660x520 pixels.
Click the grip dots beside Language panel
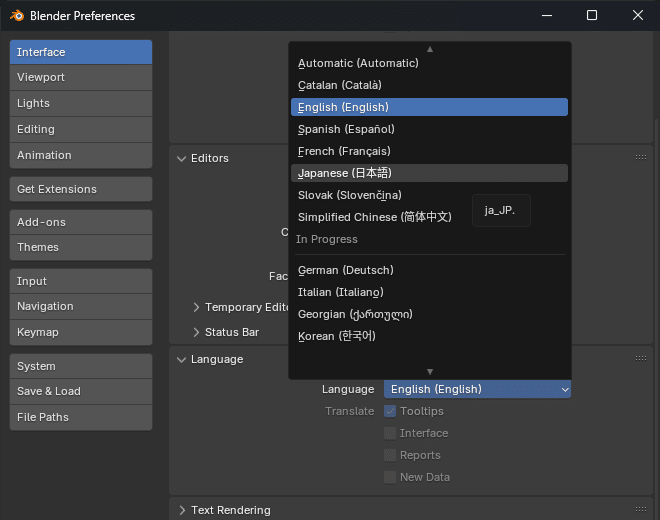coord(641,358)
